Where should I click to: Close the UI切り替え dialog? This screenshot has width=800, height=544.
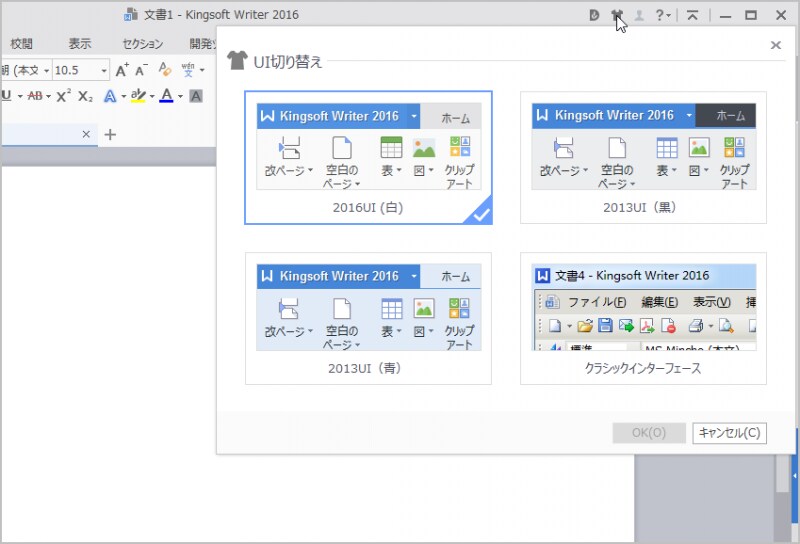pos(776,45)
